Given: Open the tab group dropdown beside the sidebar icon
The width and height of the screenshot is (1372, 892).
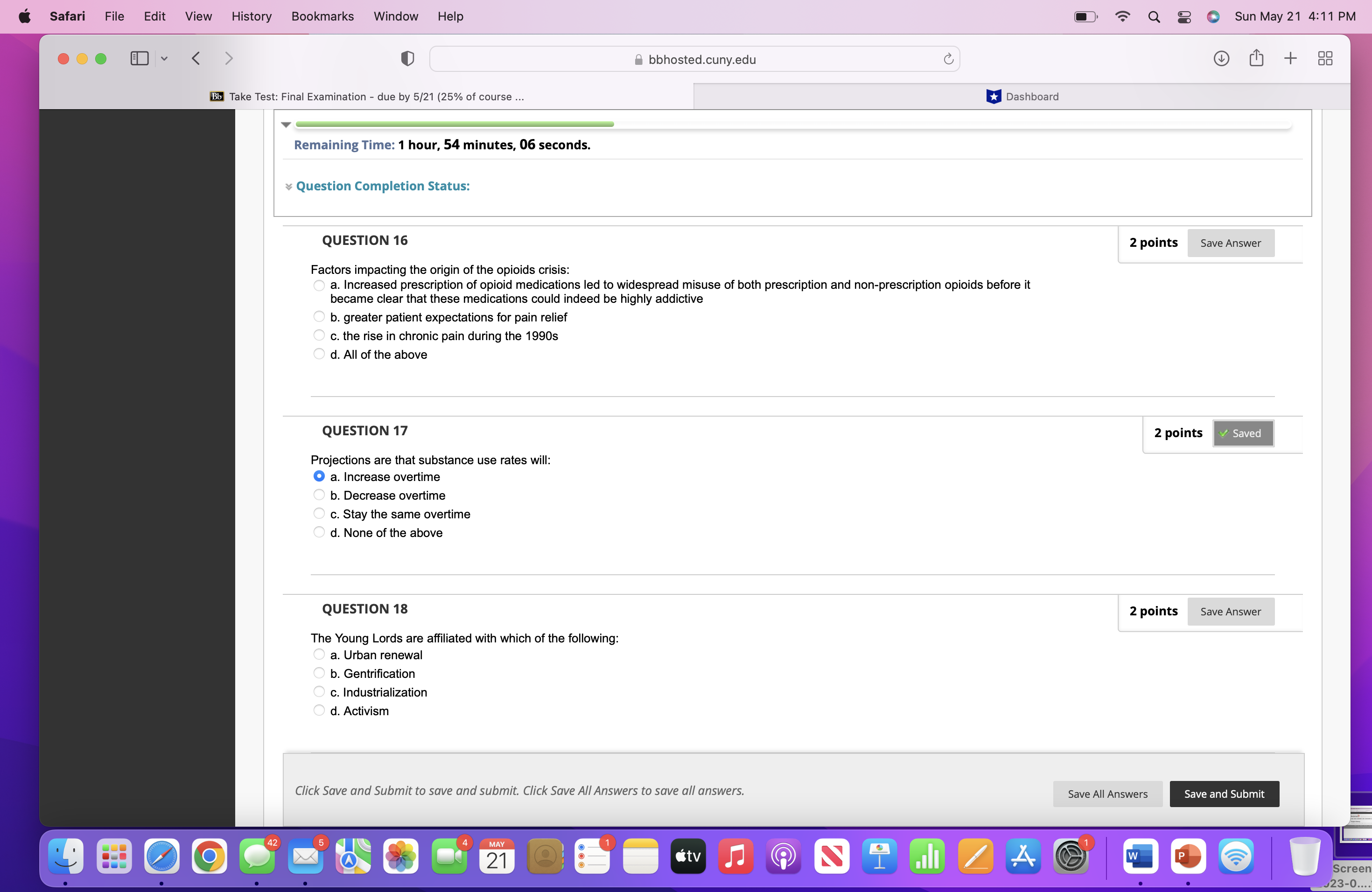Looking at the screenshot, I should pos(164,58).
